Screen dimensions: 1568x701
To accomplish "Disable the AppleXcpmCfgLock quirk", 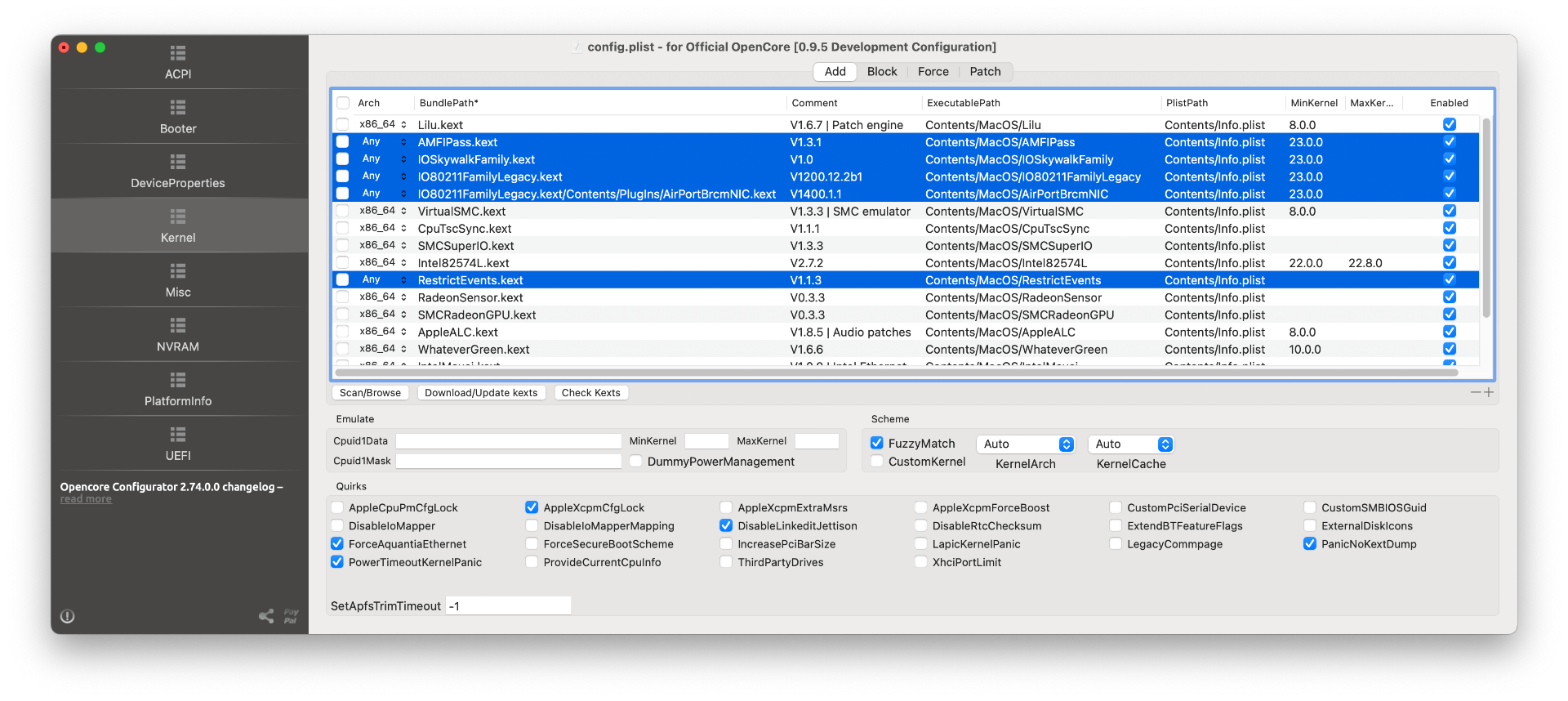I will pos(532,507).
